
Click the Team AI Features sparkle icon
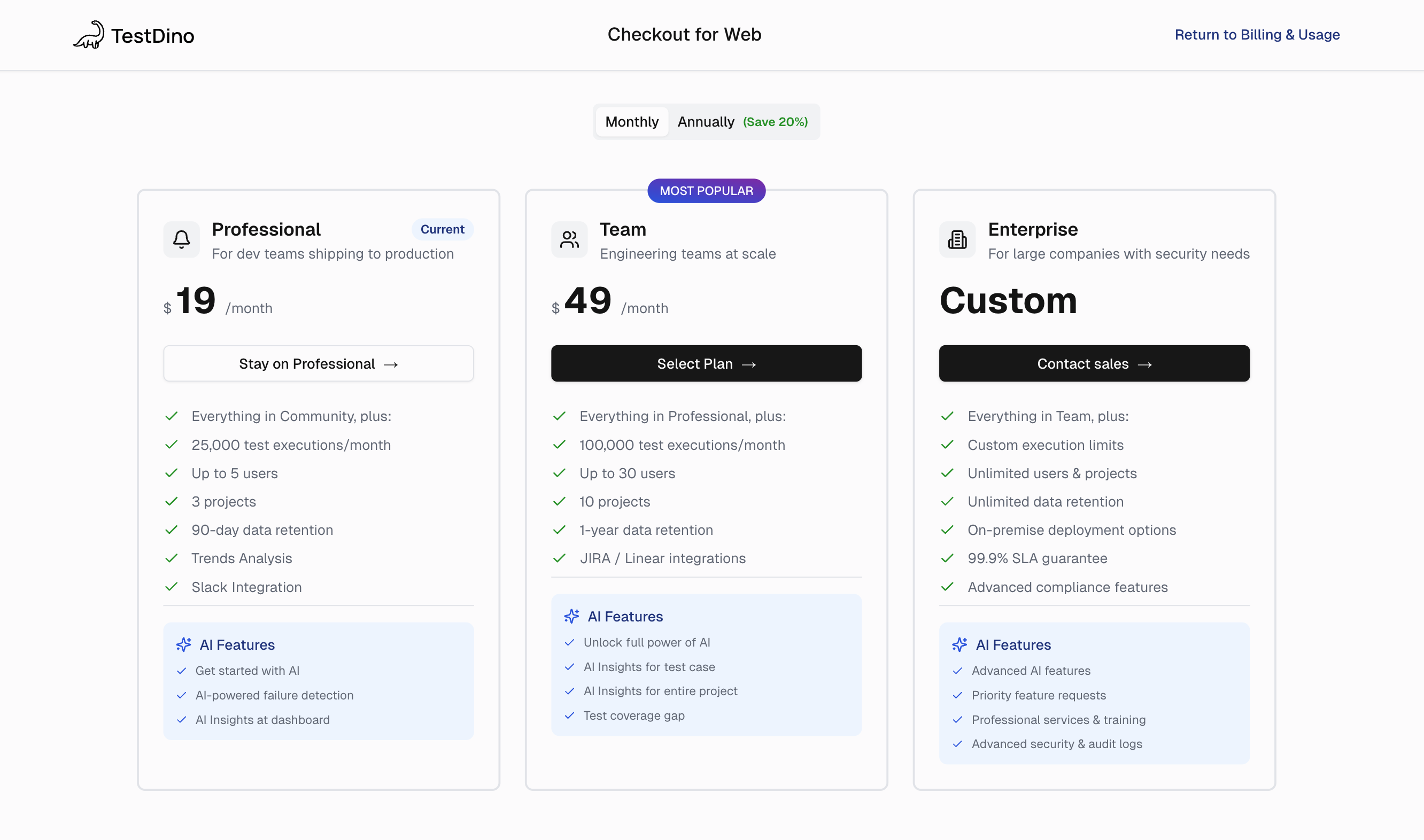point(571,616)
